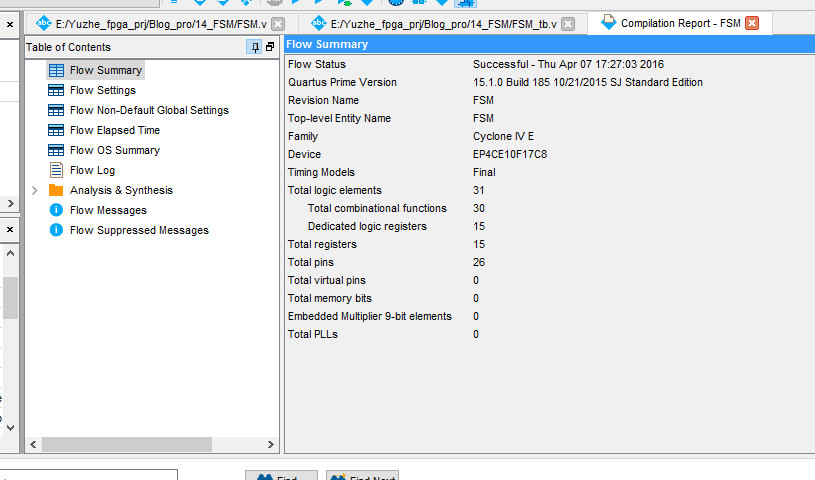Screen dimensions: 815x480
Task: Click the Flow Messages info icon
Action: (x=56, y=210)
